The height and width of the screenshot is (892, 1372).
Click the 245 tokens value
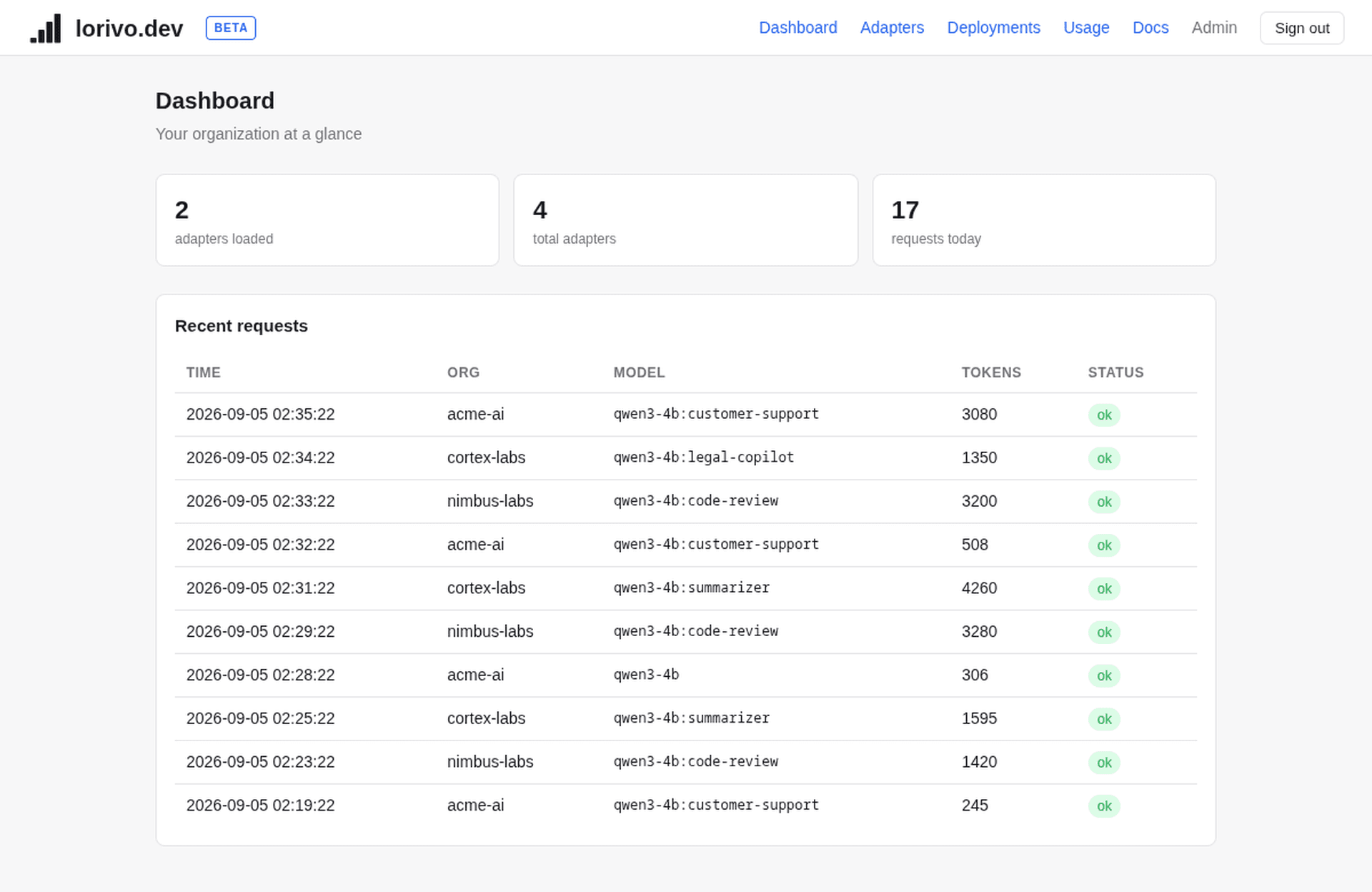coord(975,806)
